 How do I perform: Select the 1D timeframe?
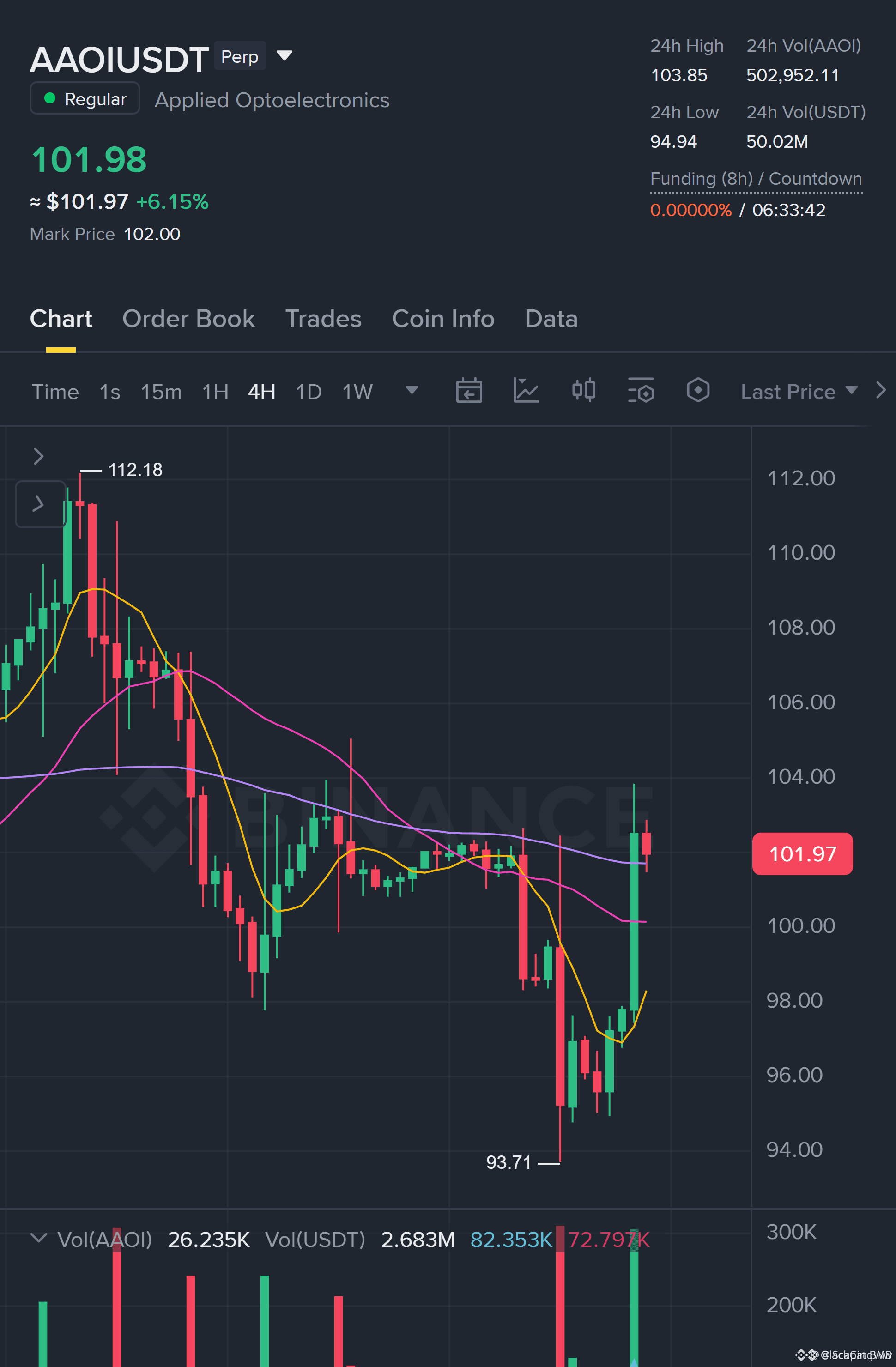click(309, 392)
